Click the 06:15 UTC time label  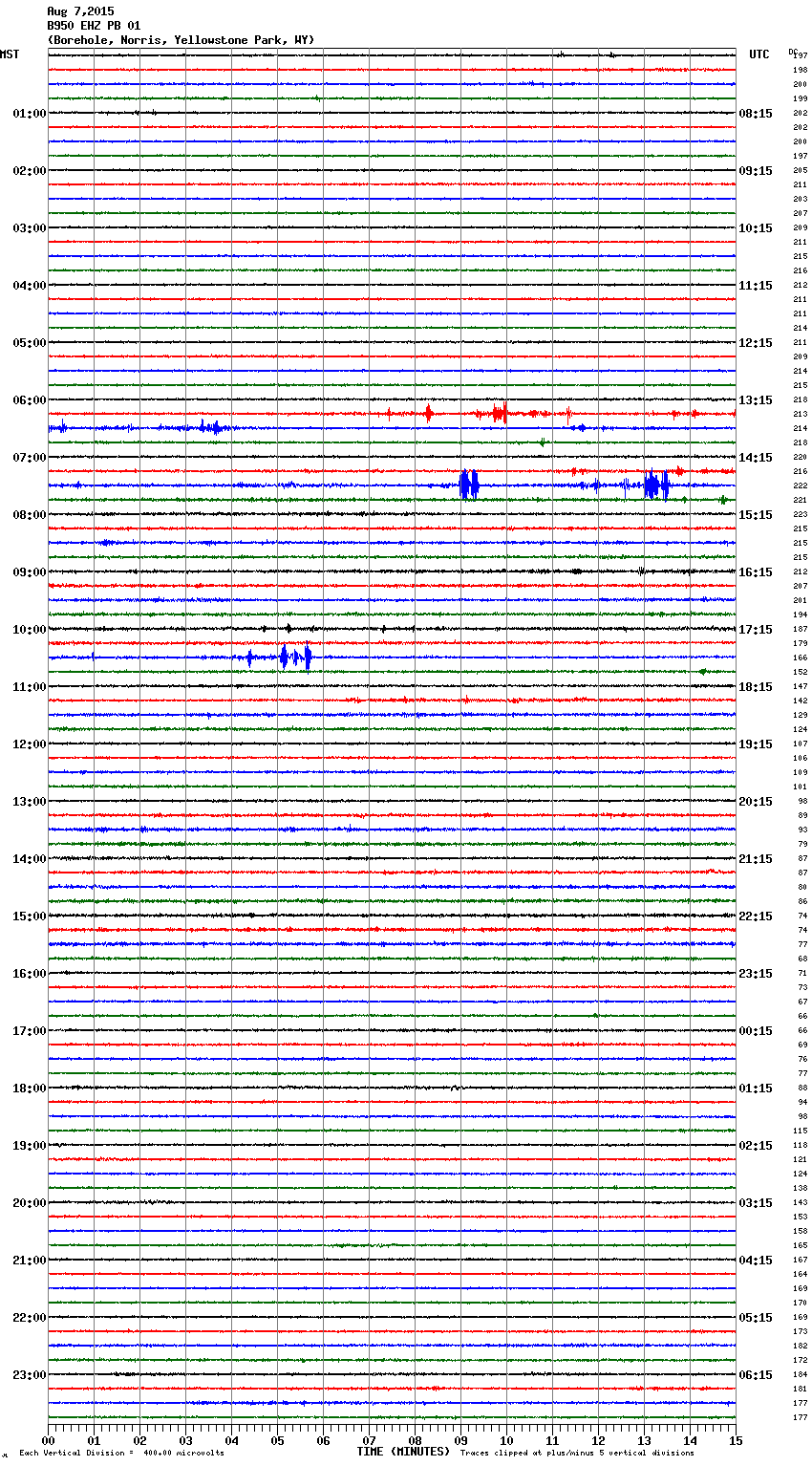point(756,1375)
